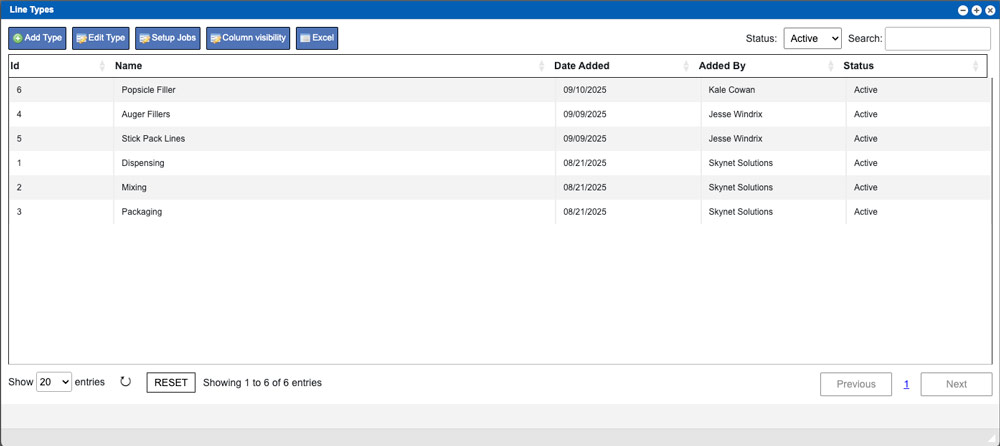Go to page 1 link

pyautogui.click(x=906, y=384)
